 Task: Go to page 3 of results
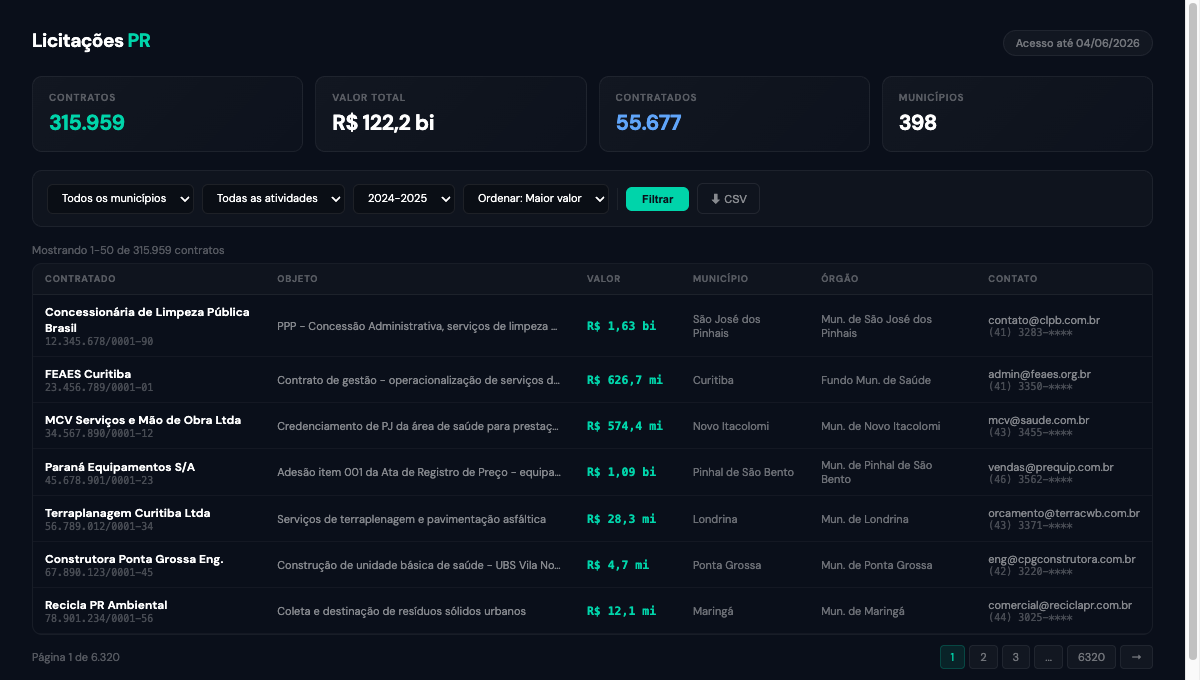click(1015, 657)
